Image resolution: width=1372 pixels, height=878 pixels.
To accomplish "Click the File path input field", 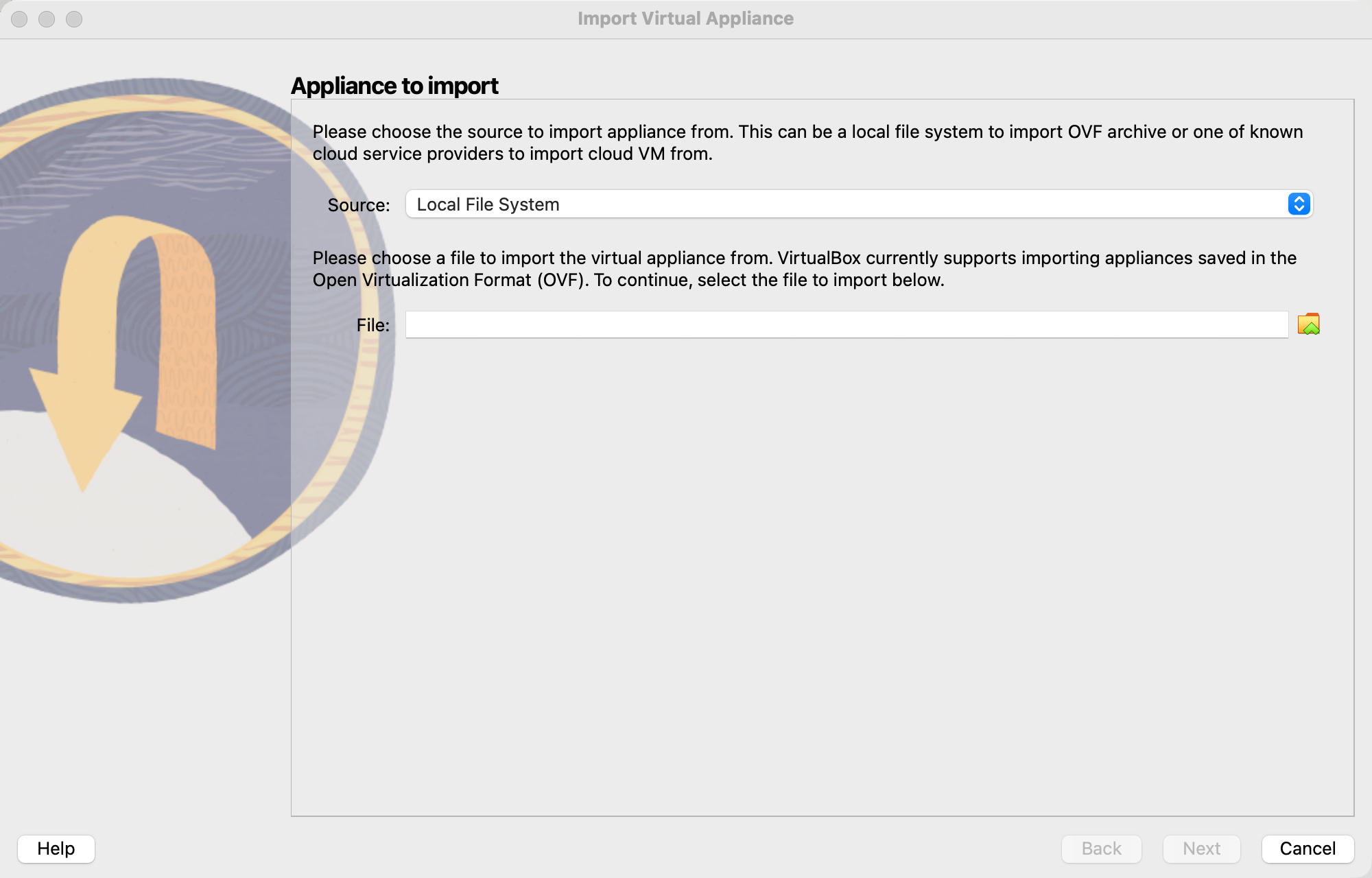I will pyautogui.click(x=847, y=324).
